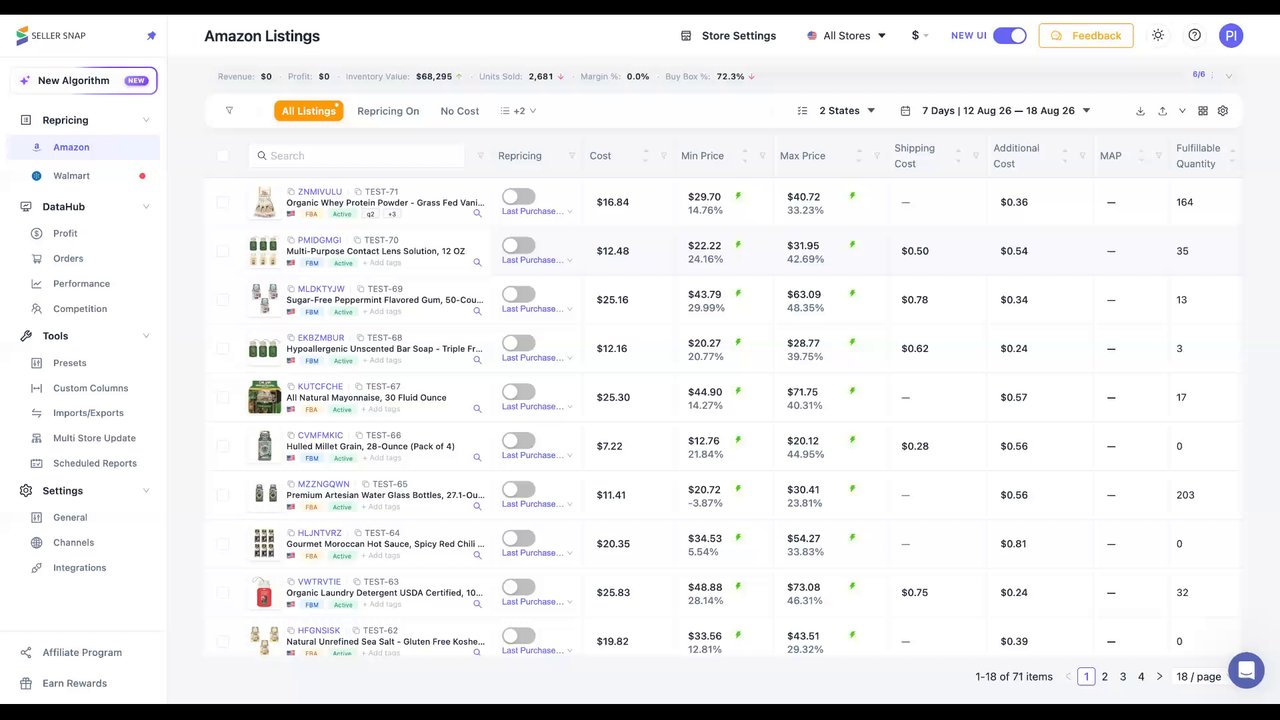Copy SKU icon beside ZNMIVULU
This screenshot has width=1280, height=720.
[x=291, y=192]
